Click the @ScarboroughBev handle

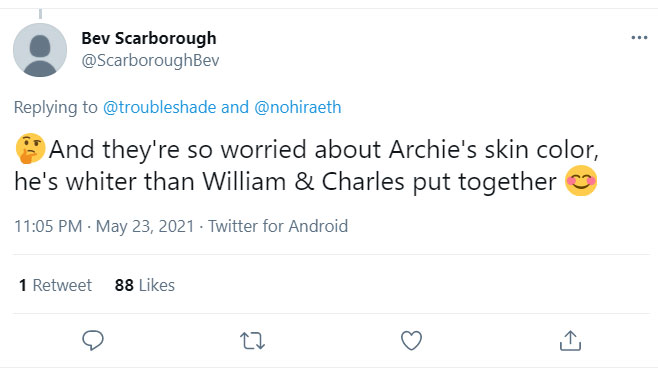click(x=150, y=60)
